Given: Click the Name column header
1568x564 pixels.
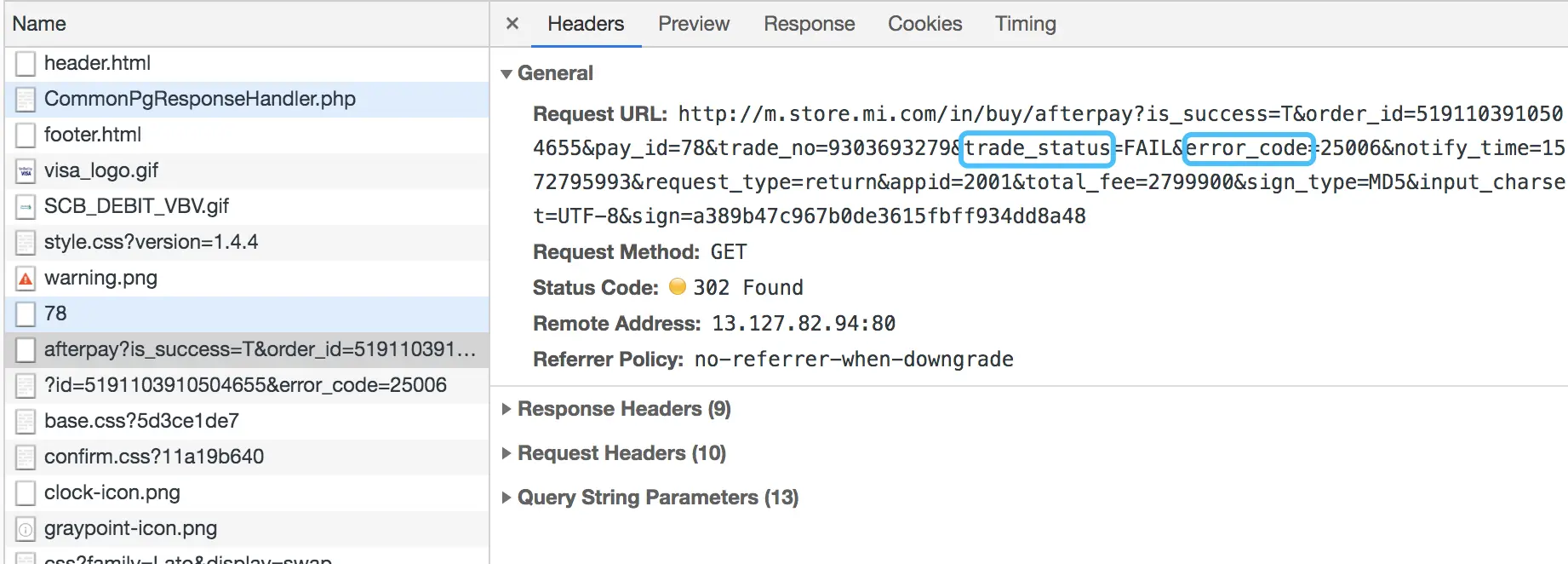Looking at the screenshot, I should click(x=39, y=24).
